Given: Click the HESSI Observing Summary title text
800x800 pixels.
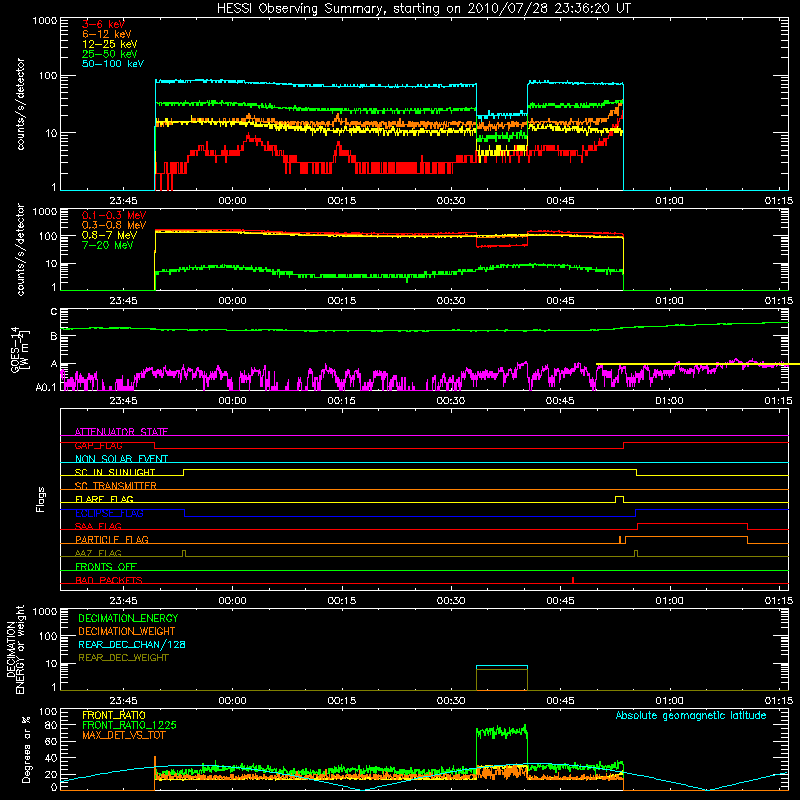Looking at the screenshot, I should [423, 8].
